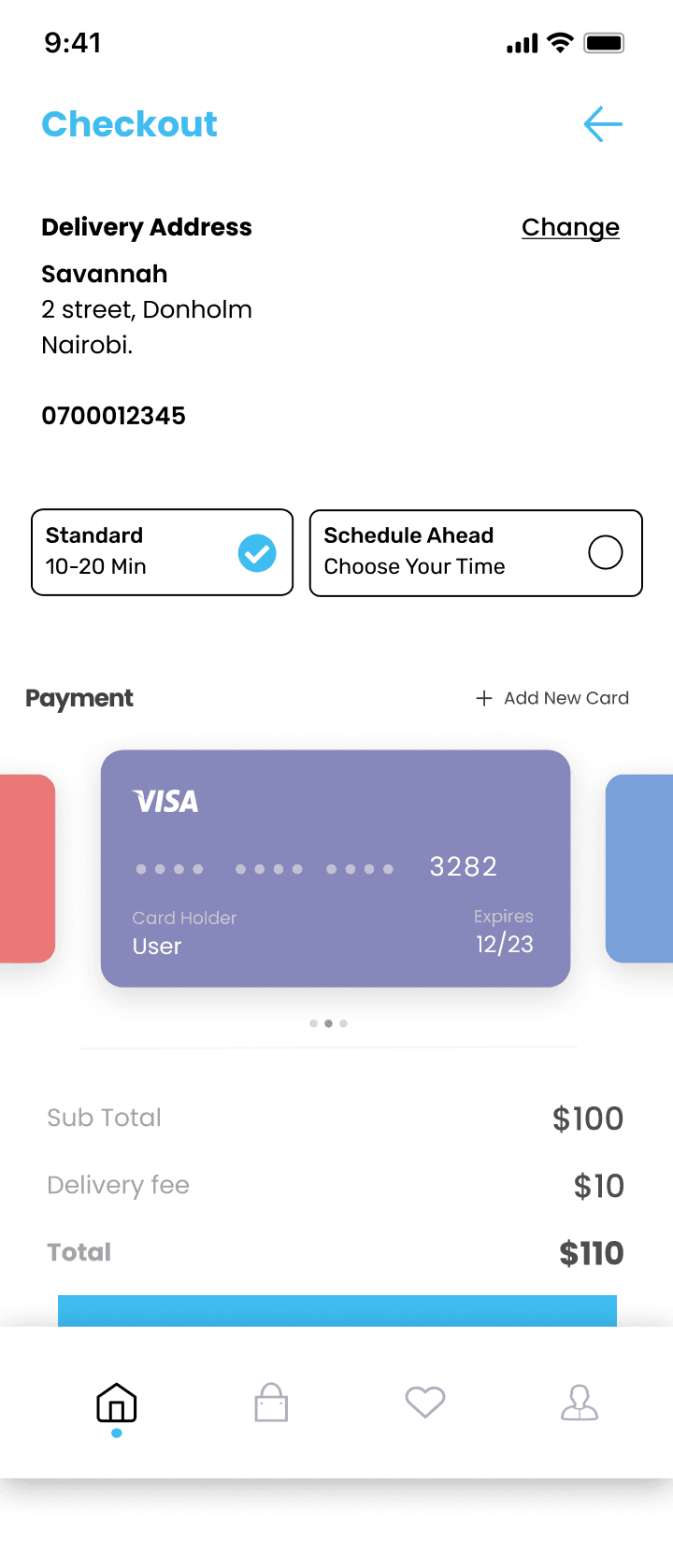This screenshot has width=673, height=1568.
Task: Click Add New Card text
Action: pos(566,698)
